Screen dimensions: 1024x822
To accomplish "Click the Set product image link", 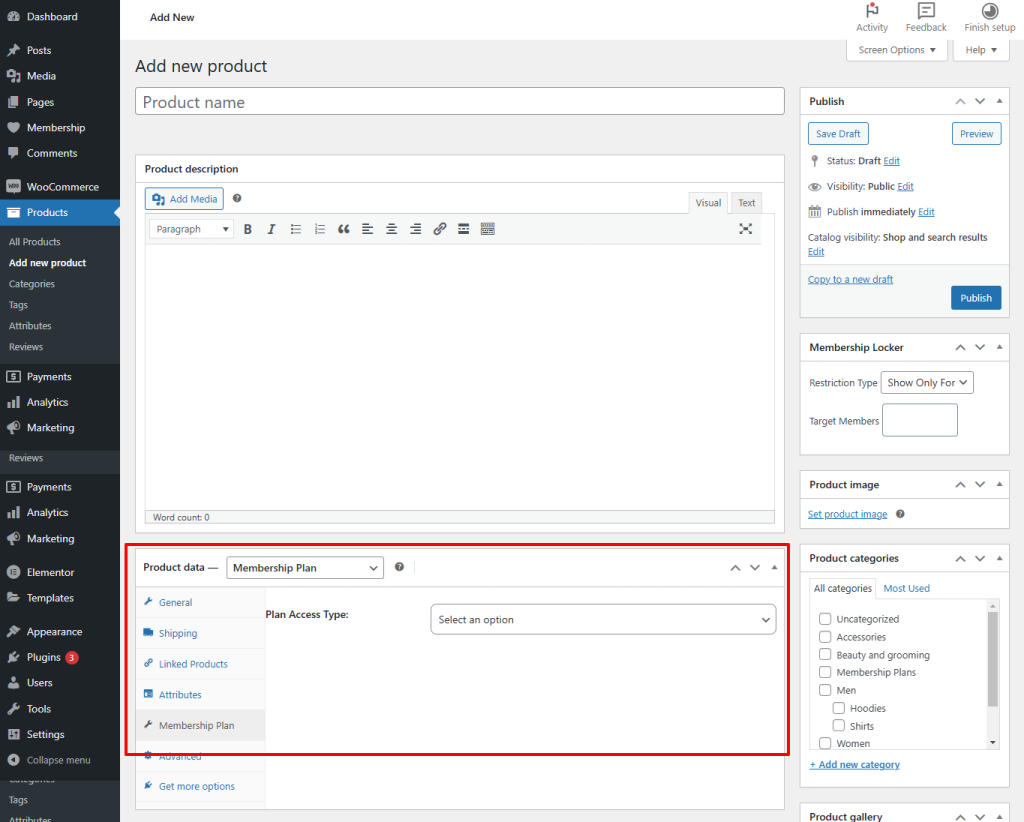I will click(847, 514).
